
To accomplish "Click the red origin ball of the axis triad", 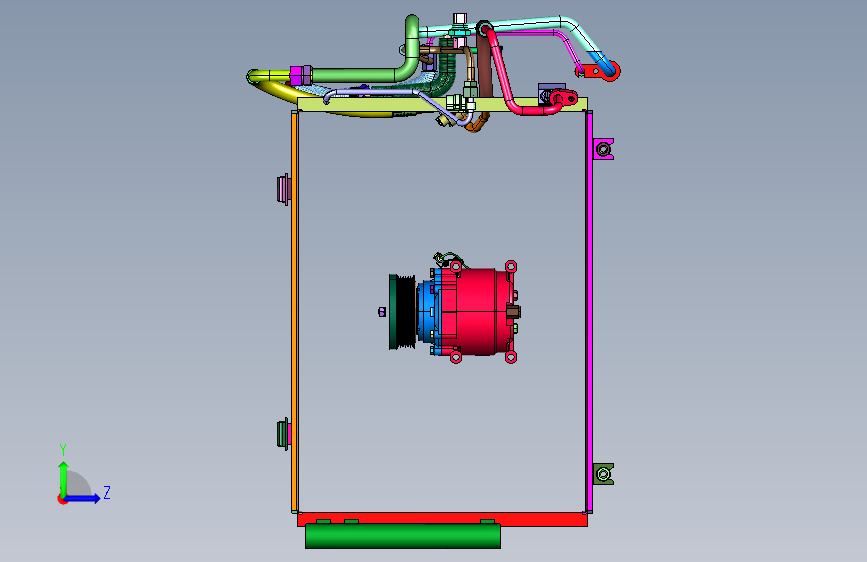I will pyautogui.click(x=62, y=499).
